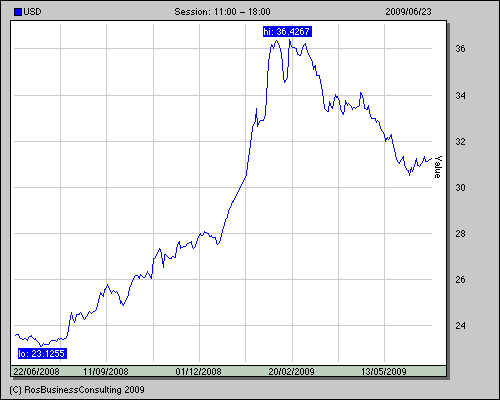This screenshot has width=500, height=400.
Task: Select the lo: 23.1255 marker label
Action: (x=42, y=354)
